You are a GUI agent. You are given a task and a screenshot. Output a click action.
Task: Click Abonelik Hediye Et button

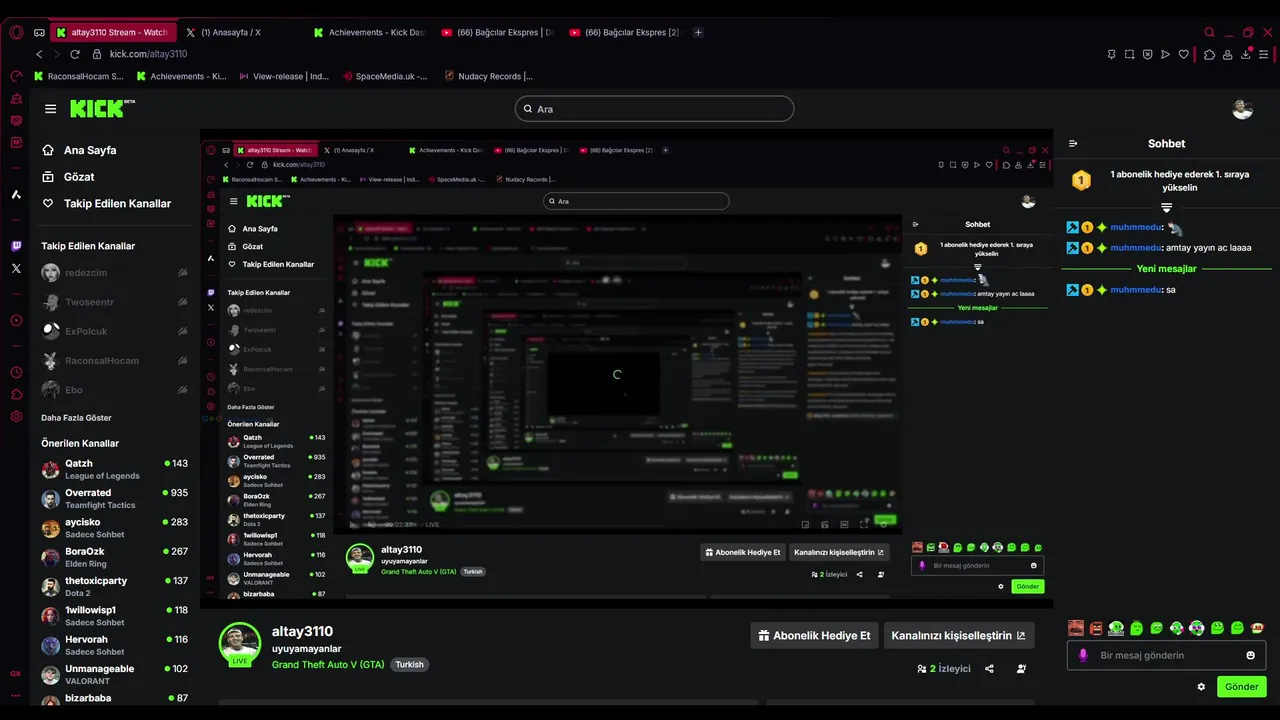(x=814, y=635)
